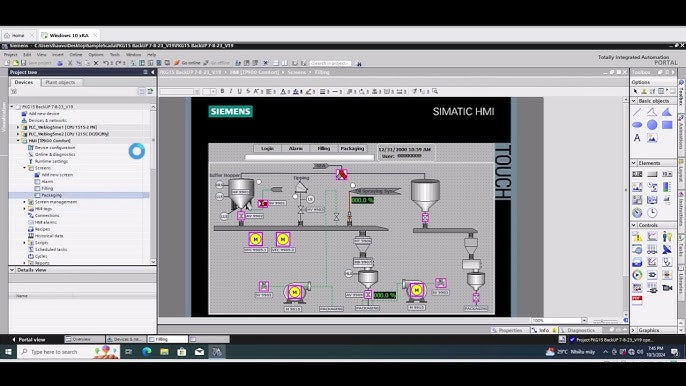
Task: Open the zoom percentage dropdown
Action: click(584, 321)
